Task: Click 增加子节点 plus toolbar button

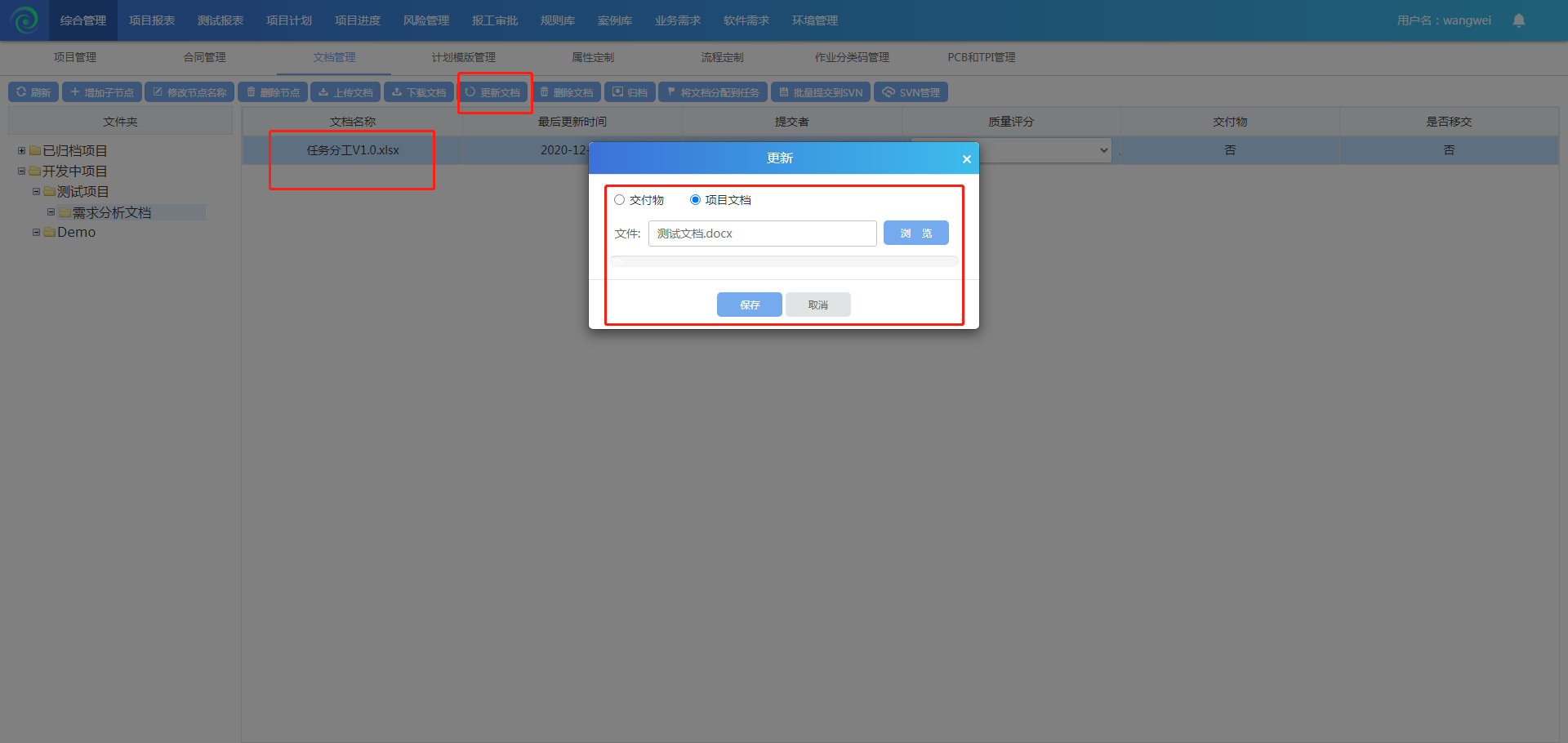Action: click(x=102, y=92)
